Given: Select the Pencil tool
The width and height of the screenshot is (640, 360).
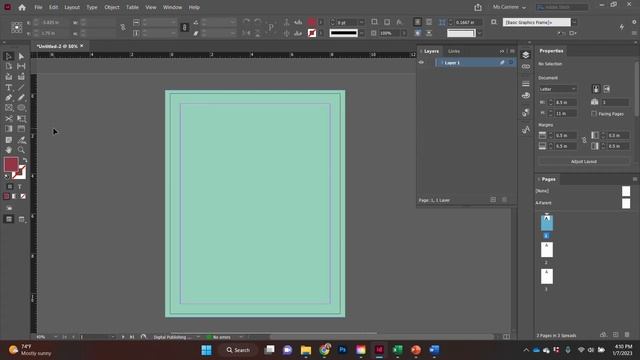Looking at the screenshot, I should [x=21, y=98].
